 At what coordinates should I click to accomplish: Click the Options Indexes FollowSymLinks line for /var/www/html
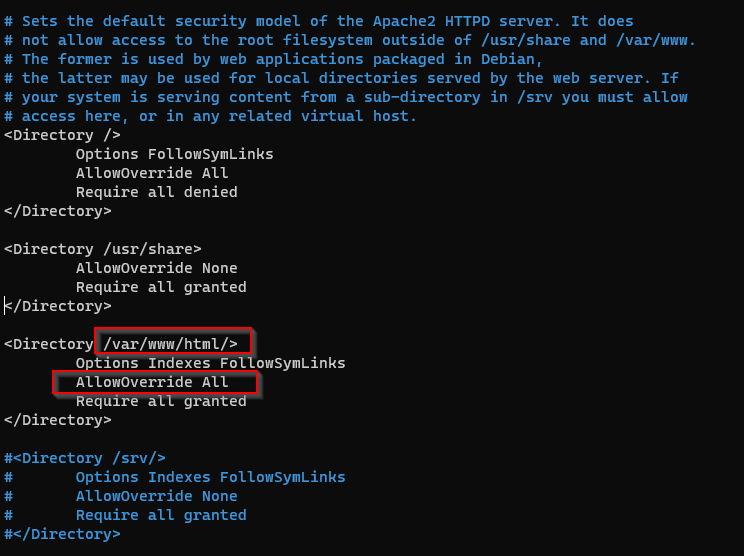(211, 363)
